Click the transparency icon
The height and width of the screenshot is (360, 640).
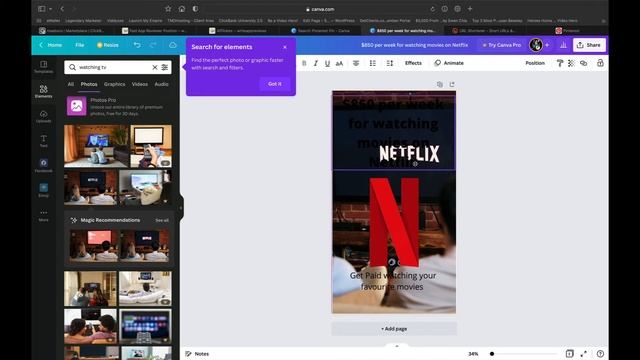pos(571,63)
